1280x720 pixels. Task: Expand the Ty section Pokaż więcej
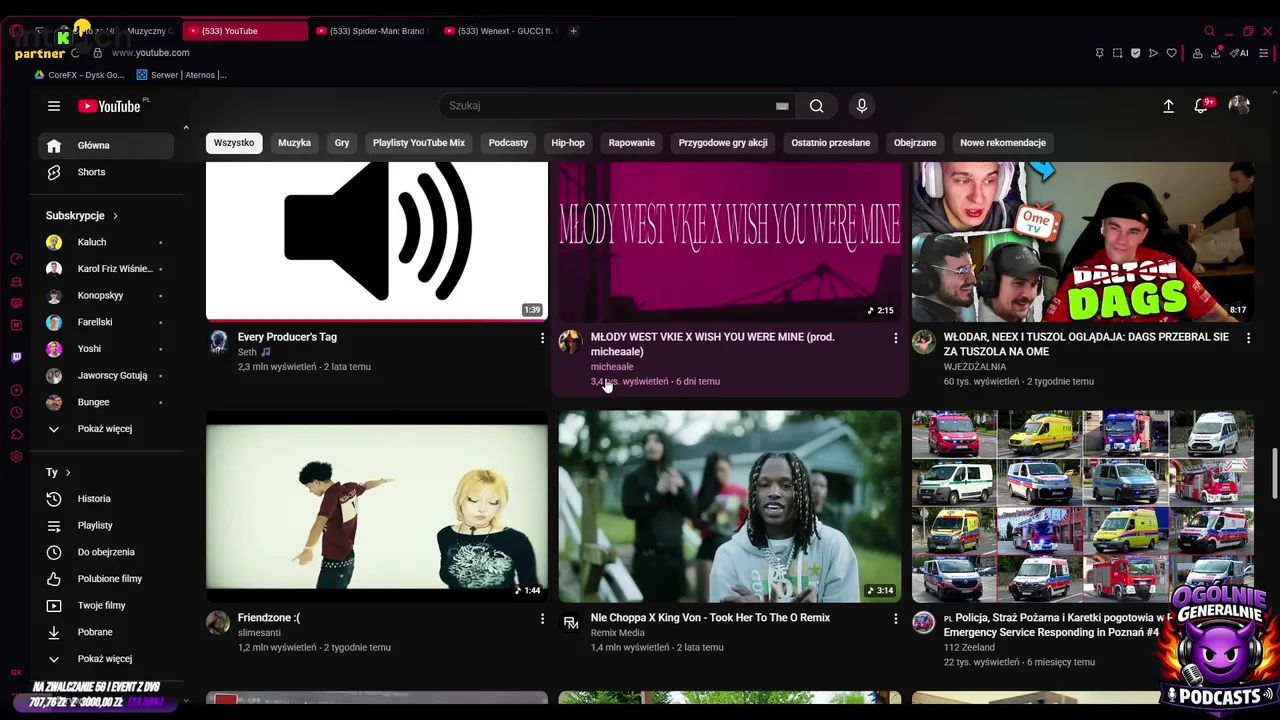coord(106,659)
